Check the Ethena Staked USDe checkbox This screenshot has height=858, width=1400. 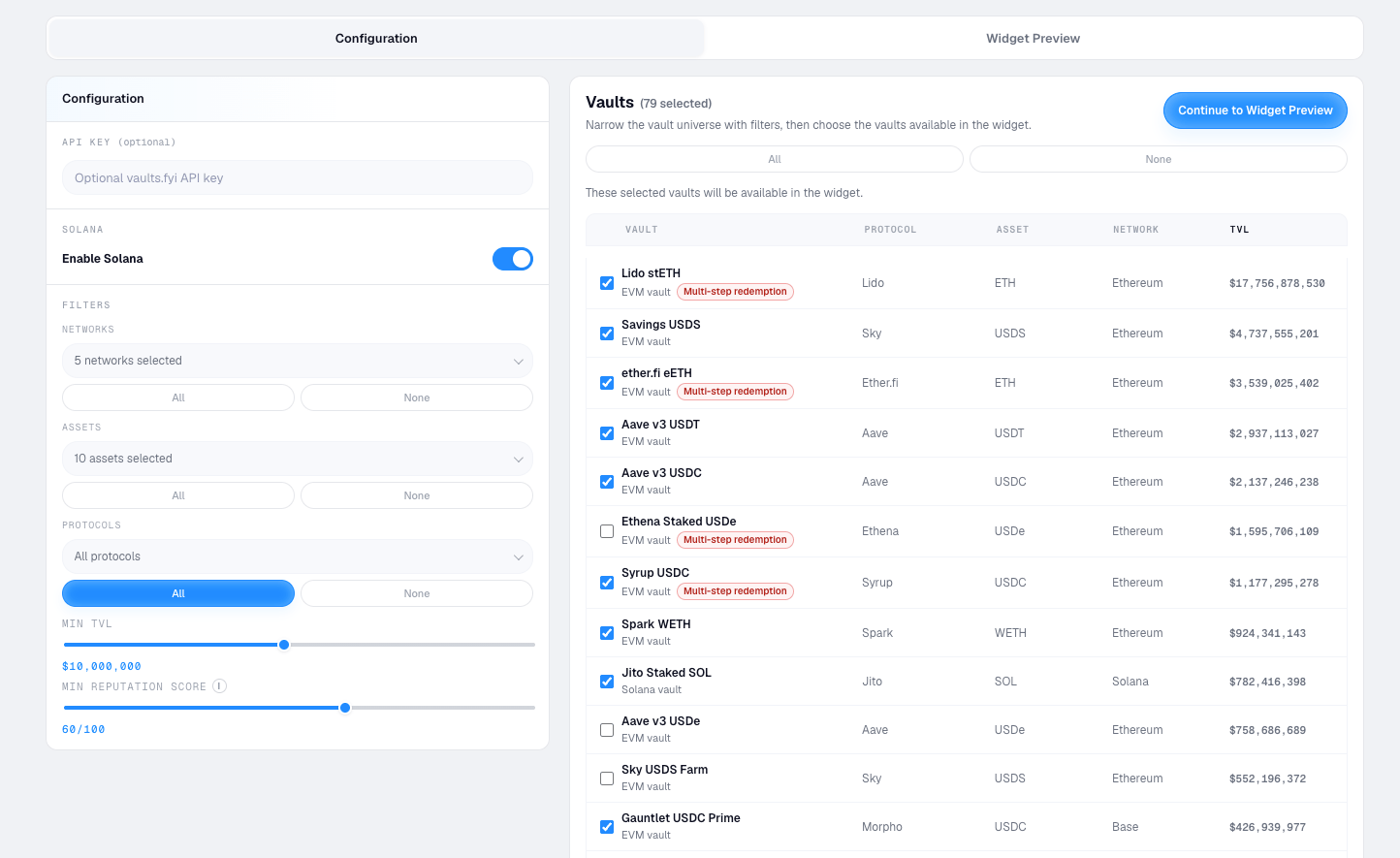pyautogui.click(x=607, y=531)
